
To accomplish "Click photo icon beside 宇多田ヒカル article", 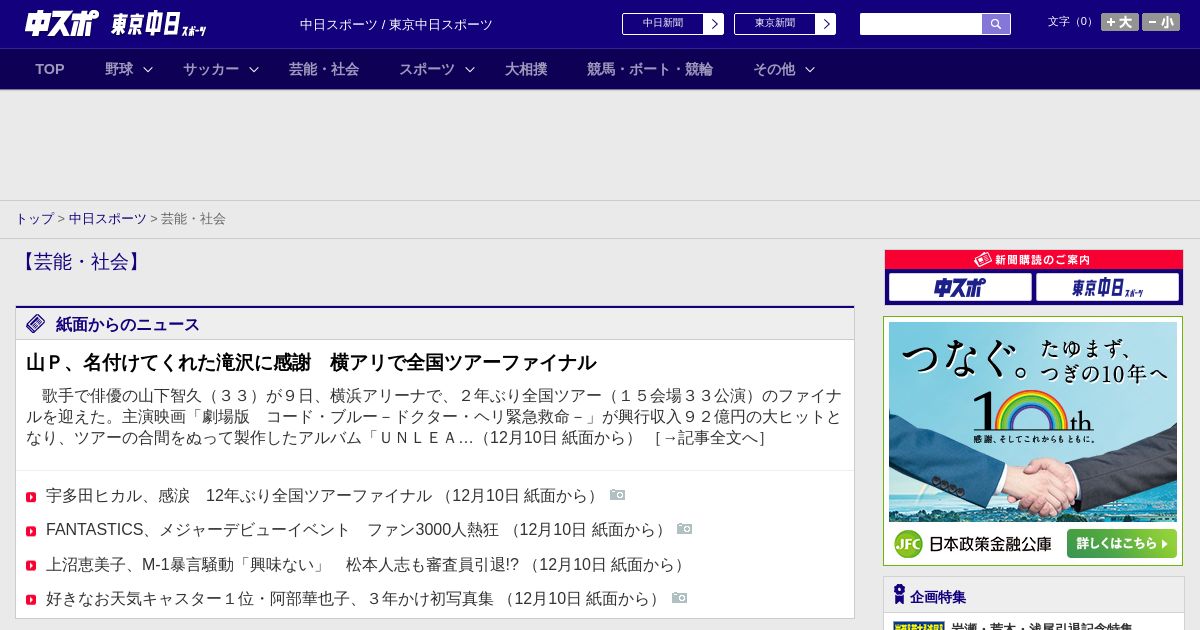I will point(618,495).
